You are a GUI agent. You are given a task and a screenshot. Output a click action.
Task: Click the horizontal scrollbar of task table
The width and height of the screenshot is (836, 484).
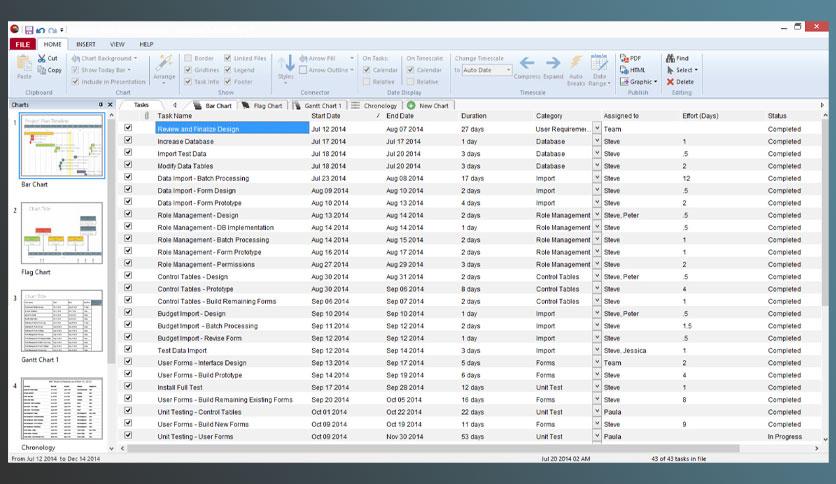click(433, 448)
